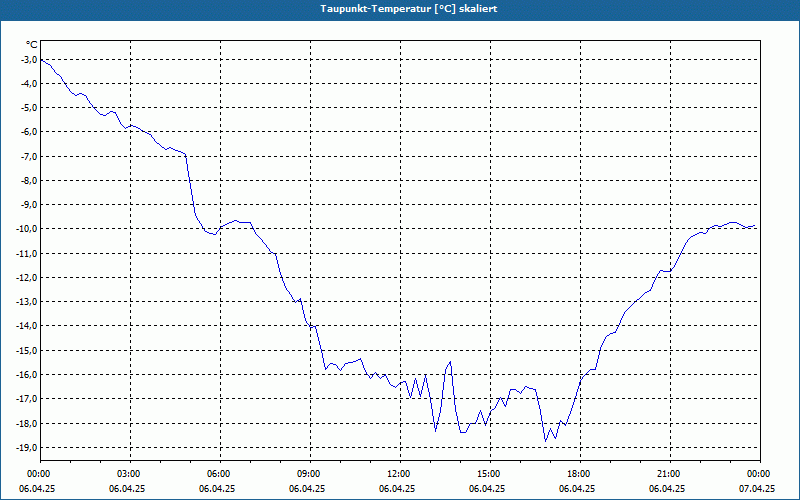Image resolution: width=800 pixels, height=500 pixels.
Task: Click the 06.04.25 date under 18:00
Action: coord(577,489)
